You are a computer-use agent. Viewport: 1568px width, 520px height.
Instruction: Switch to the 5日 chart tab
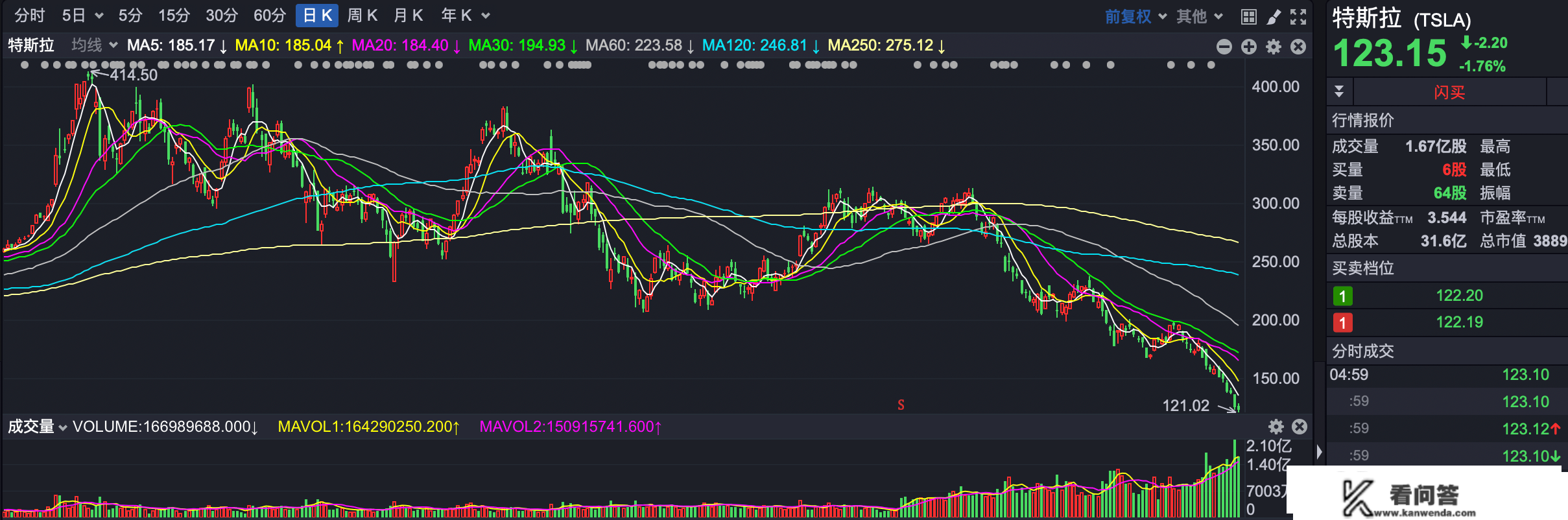tap(74, 16)
